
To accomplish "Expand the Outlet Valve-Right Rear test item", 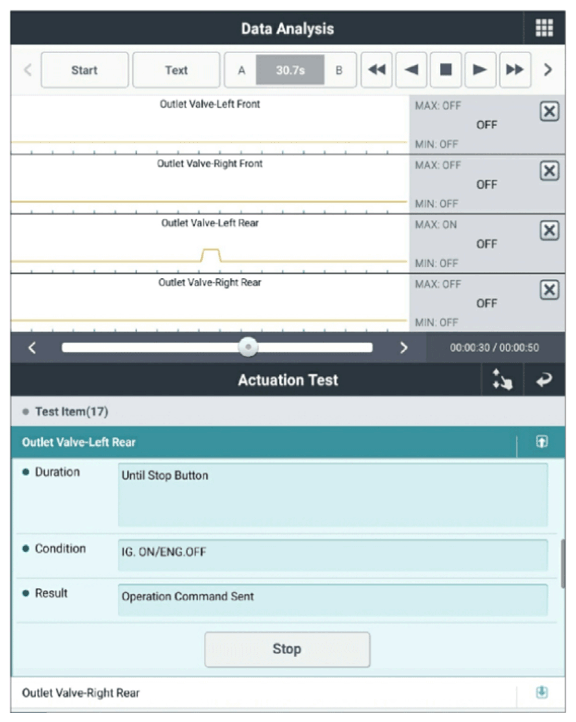I will [x=541, y=692].
